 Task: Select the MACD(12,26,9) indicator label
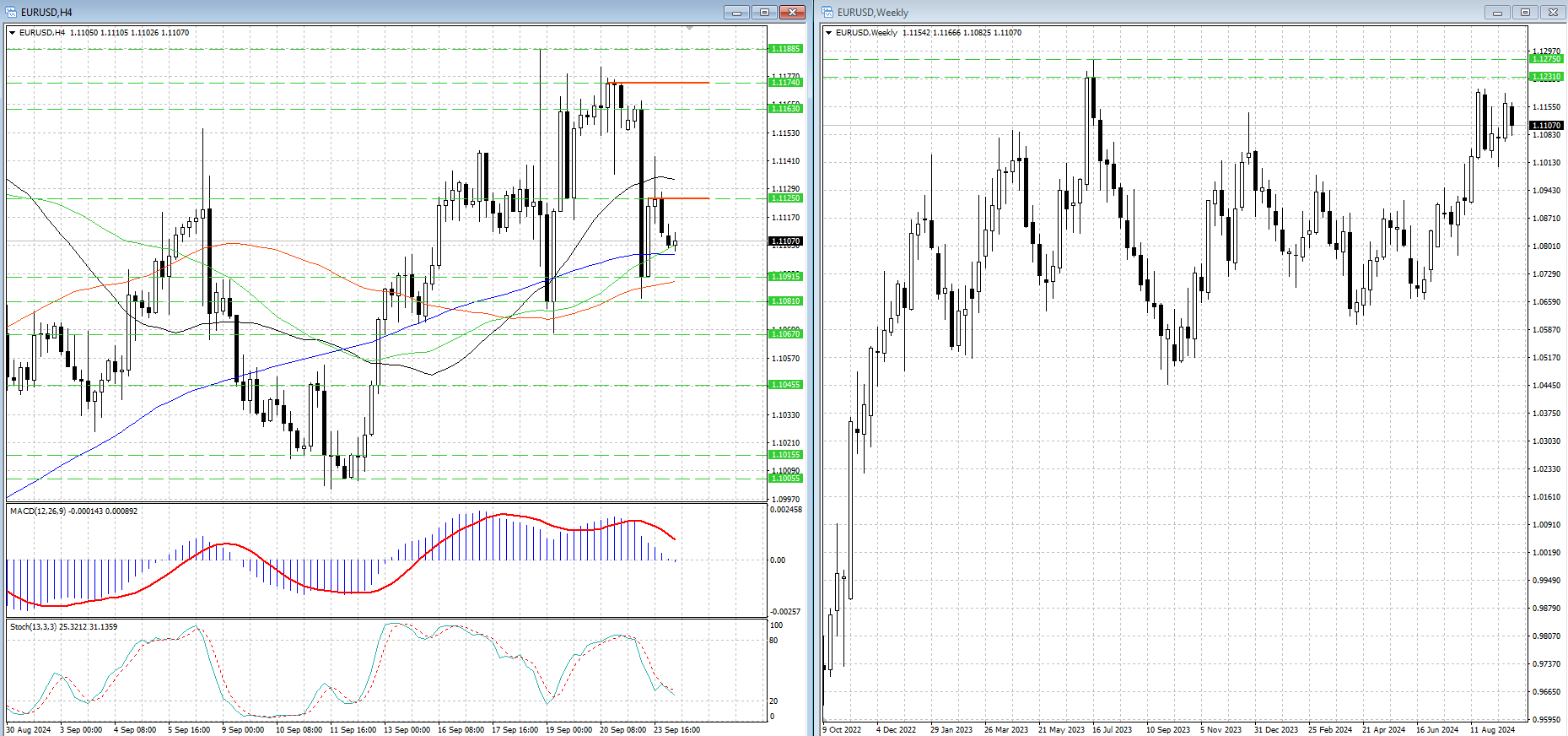coord(42,511)
